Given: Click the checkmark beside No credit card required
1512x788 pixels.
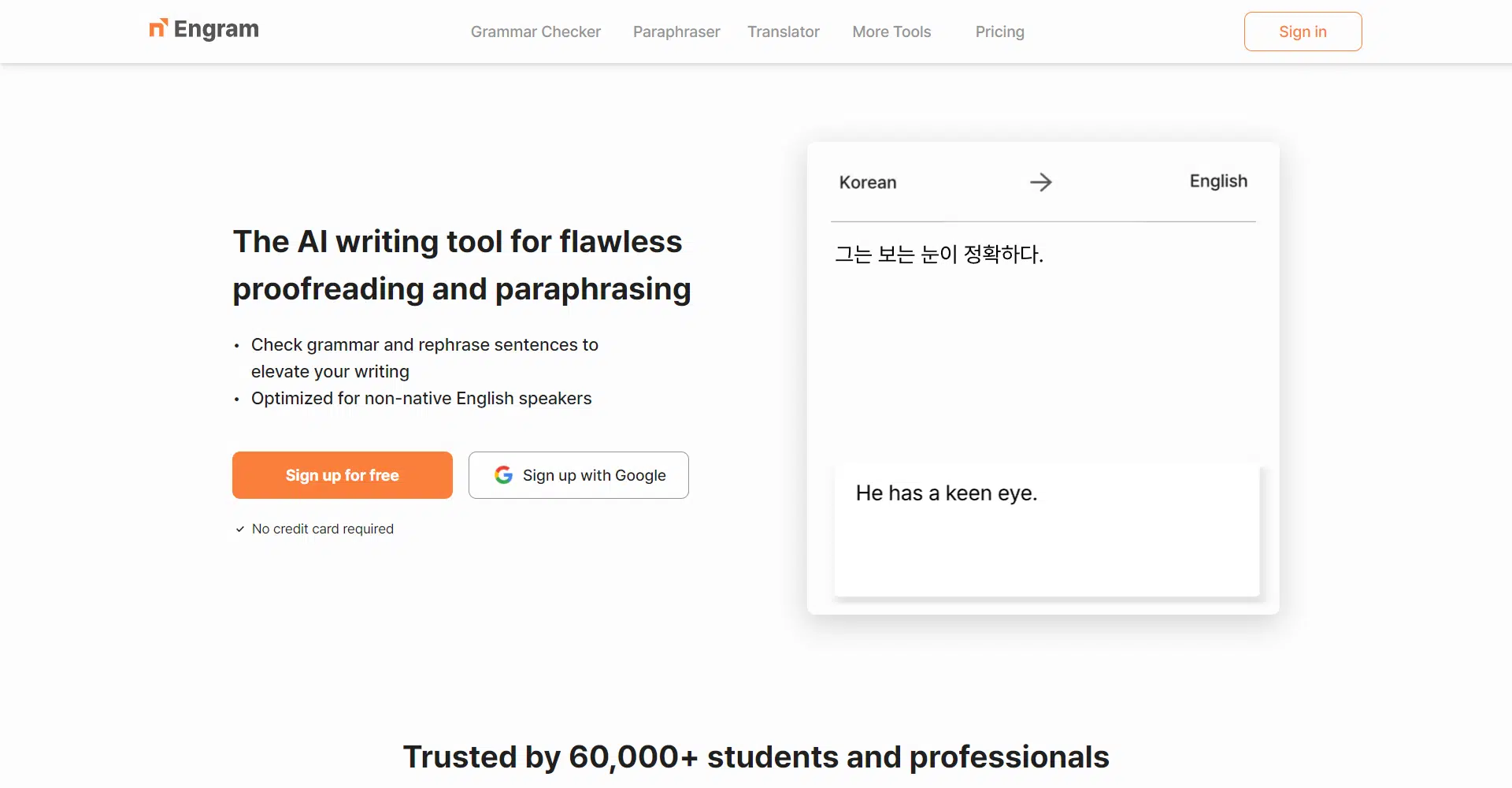Looking at the screenshot, I should tap(240, 530).
